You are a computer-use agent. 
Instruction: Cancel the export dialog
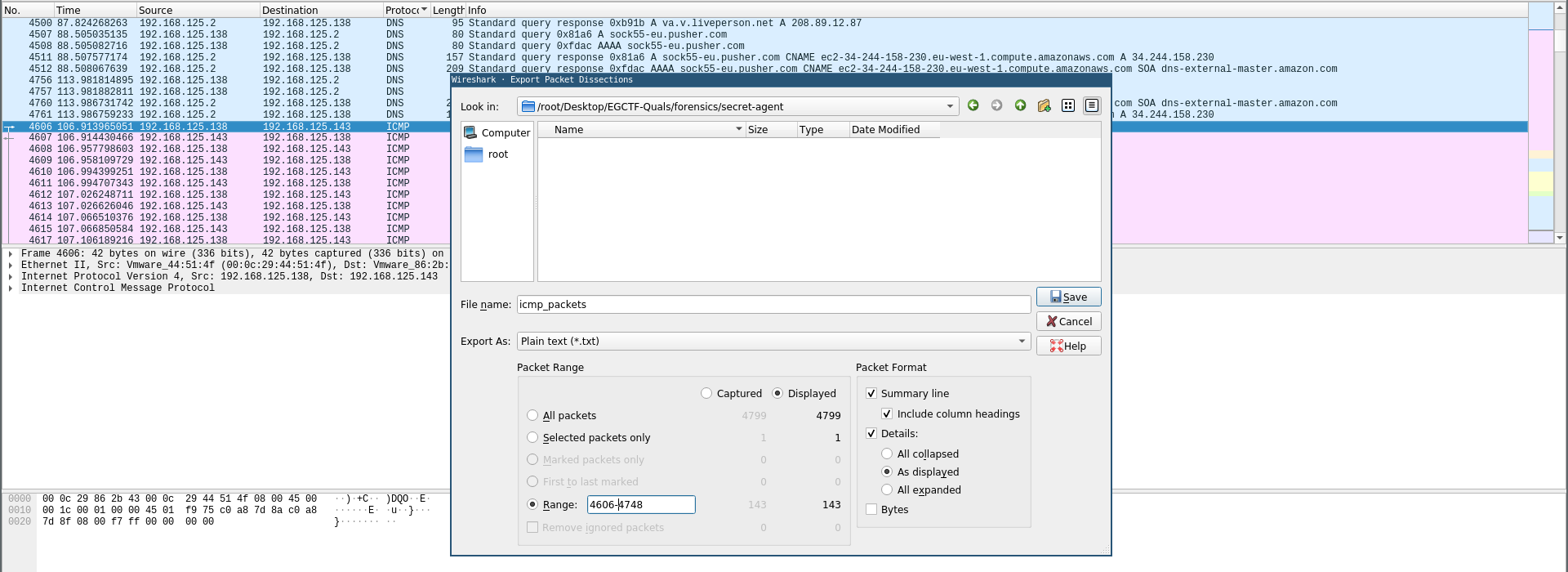point(1068,322)
